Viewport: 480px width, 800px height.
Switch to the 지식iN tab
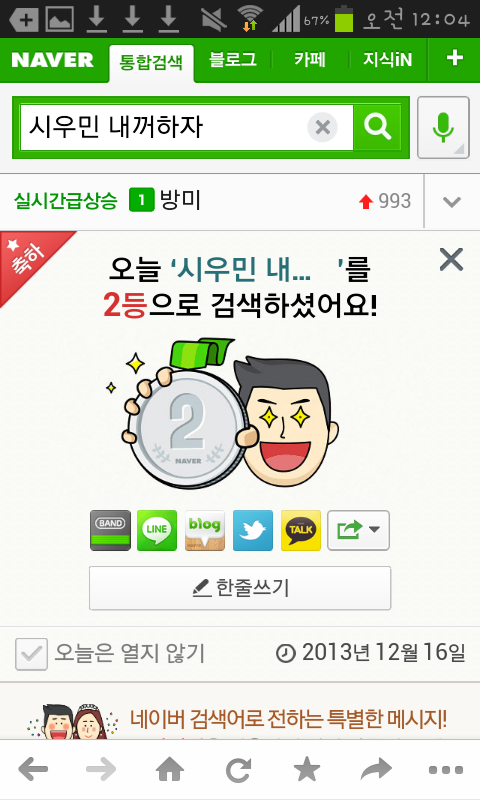coord(388,60)
